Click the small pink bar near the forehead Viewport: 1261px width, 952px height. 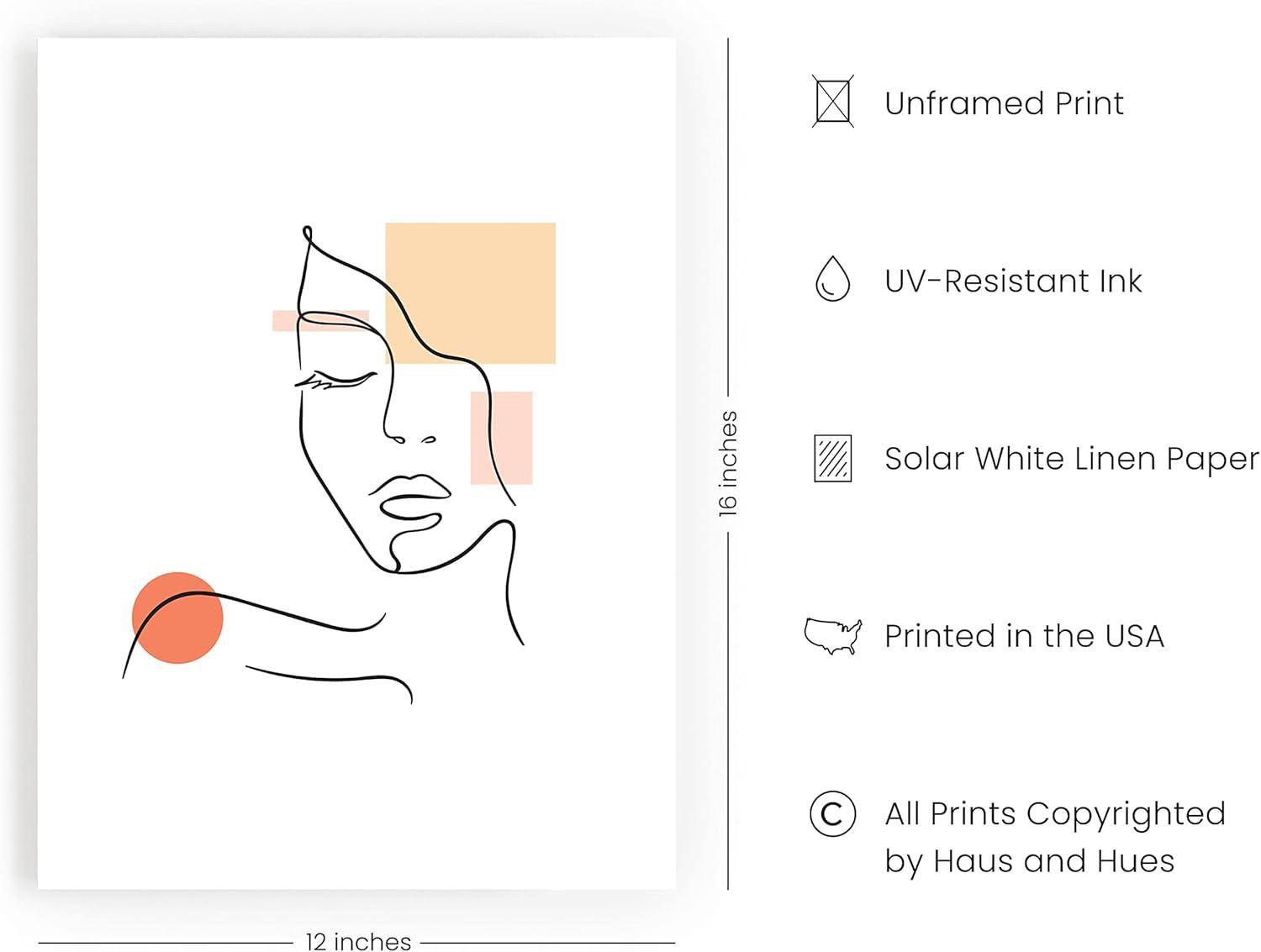(320, 320)
